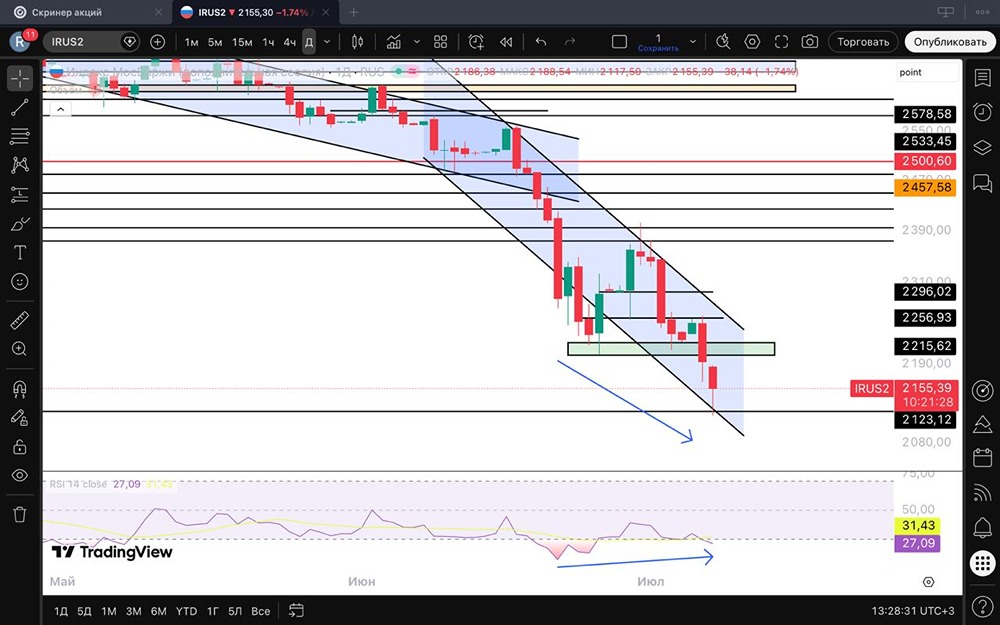Open the alerts alarm-clock panel icon
1000x625 pixels.
[x=982, y=112]
